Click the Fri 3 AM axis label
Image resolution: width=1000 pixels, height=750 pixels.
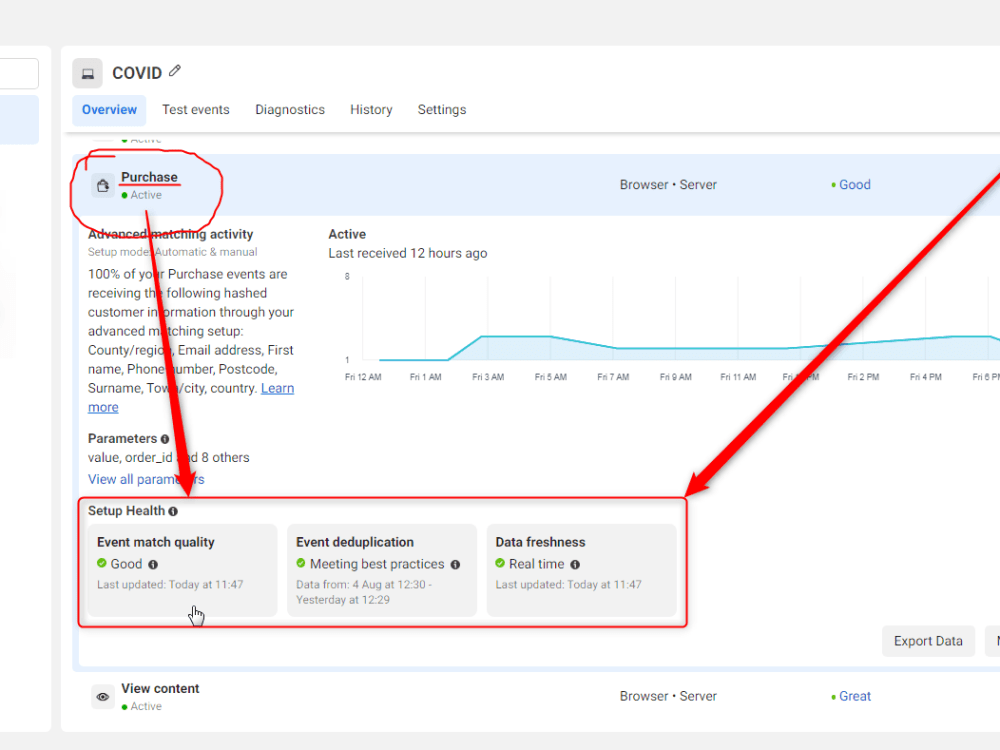pyautogui.click(x=488, y=378)
